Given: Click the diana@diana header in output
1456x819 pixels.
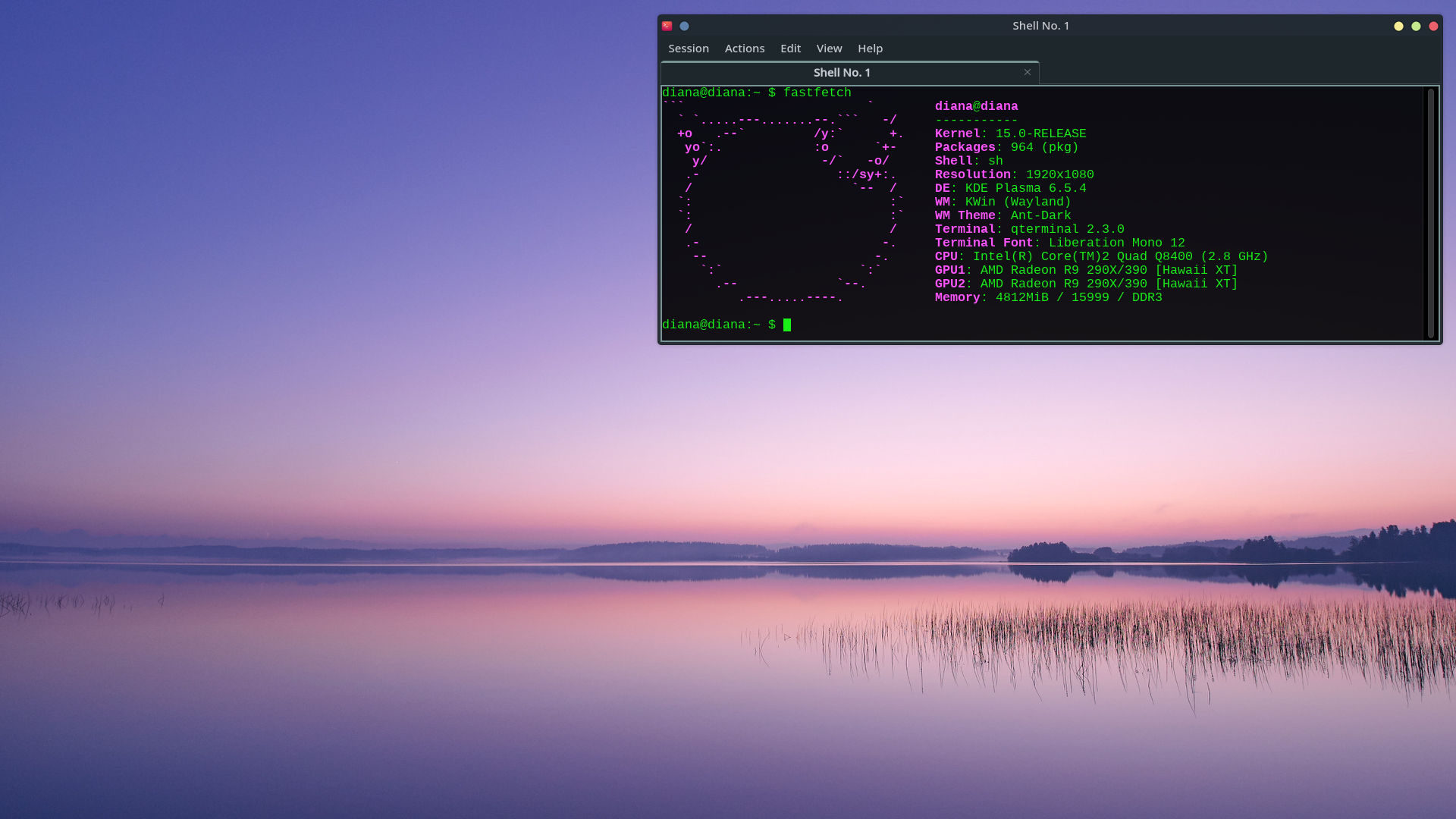Looking at the screenshot, I should coord(976,106).
